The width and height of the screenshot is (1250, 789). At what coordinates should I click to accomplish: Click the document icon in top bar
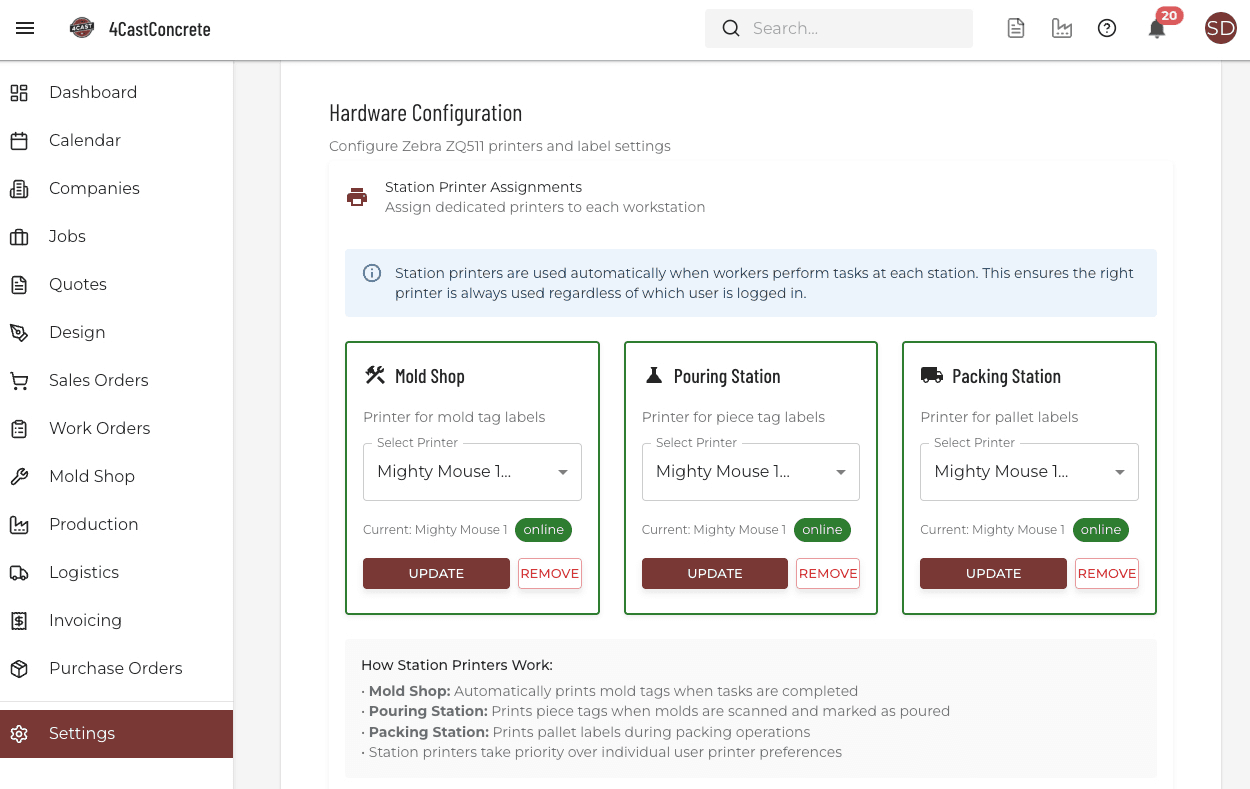[1016, 29]
